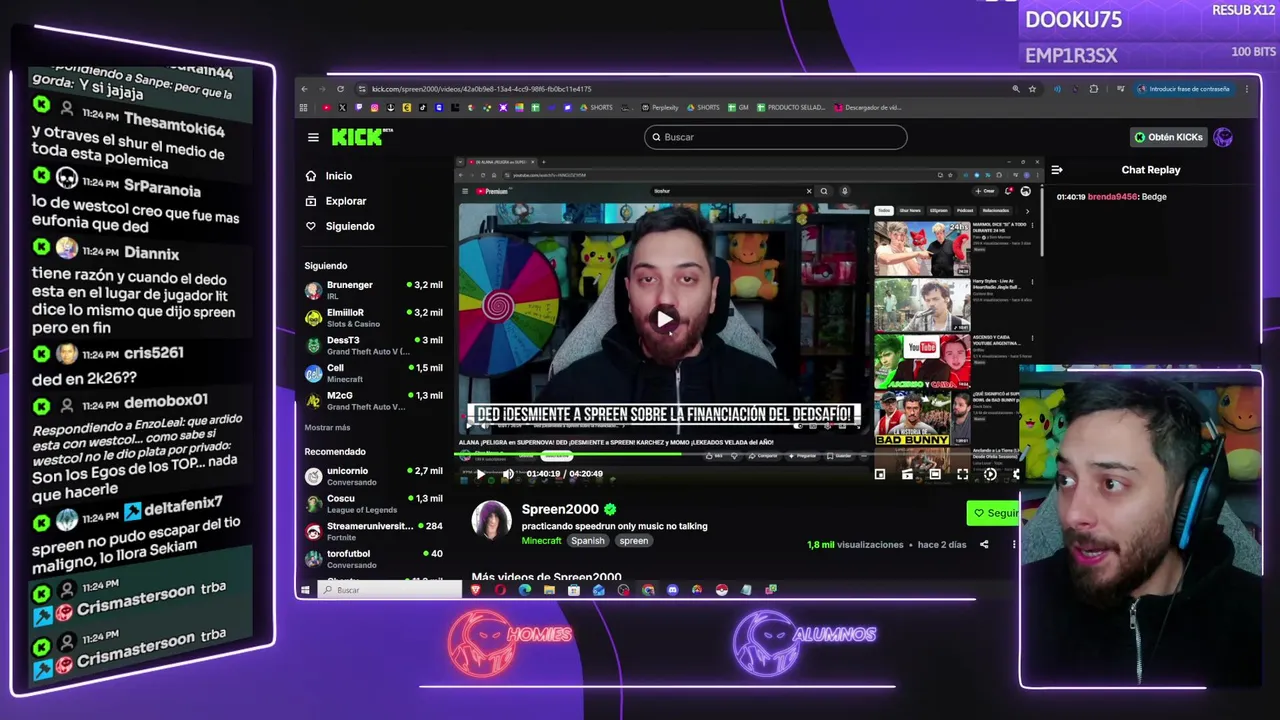
Task: Open the Windows Start button
Action: (305, 590)
